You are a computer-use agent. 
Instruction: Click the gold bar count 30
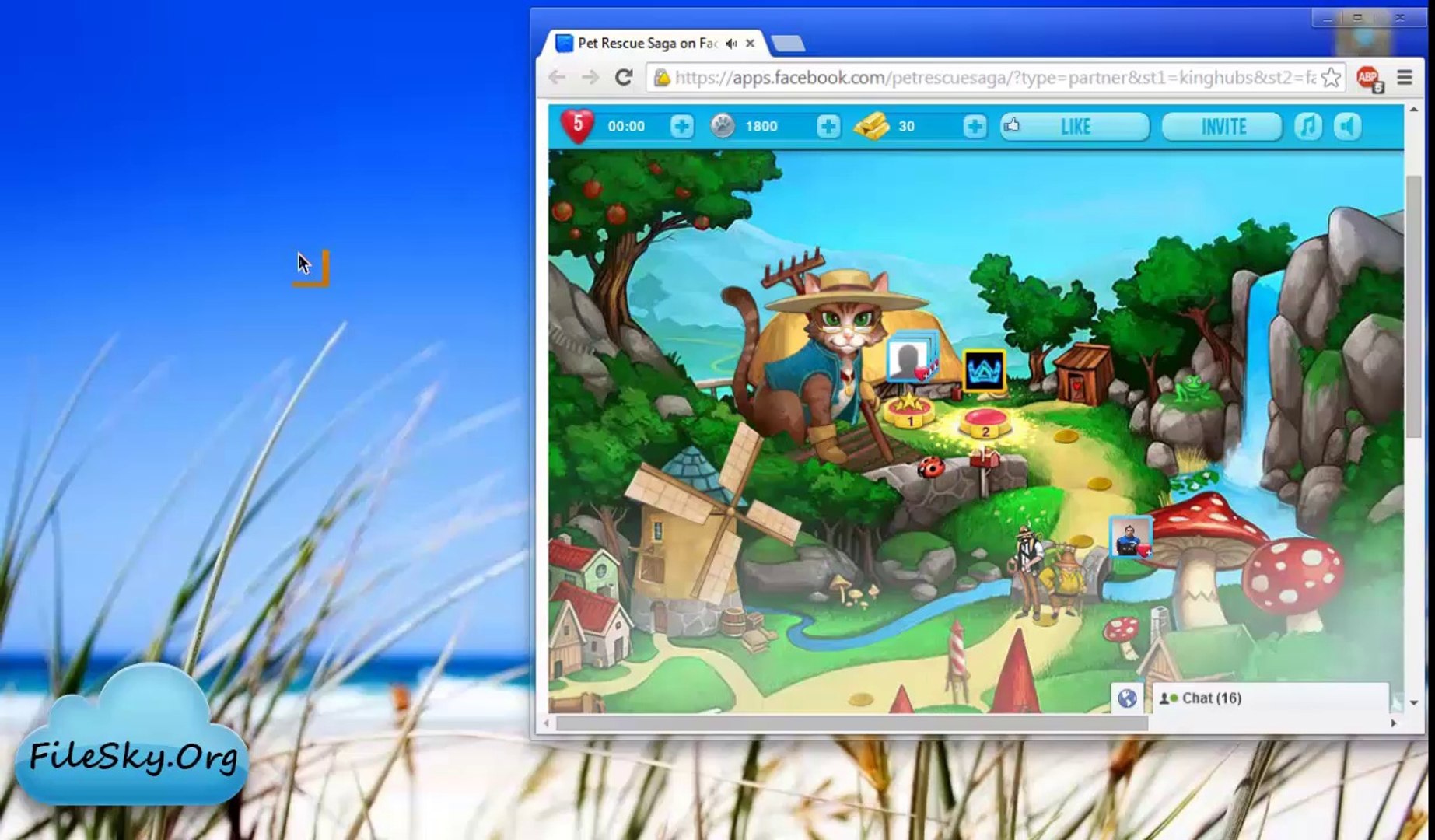(906, 126)
